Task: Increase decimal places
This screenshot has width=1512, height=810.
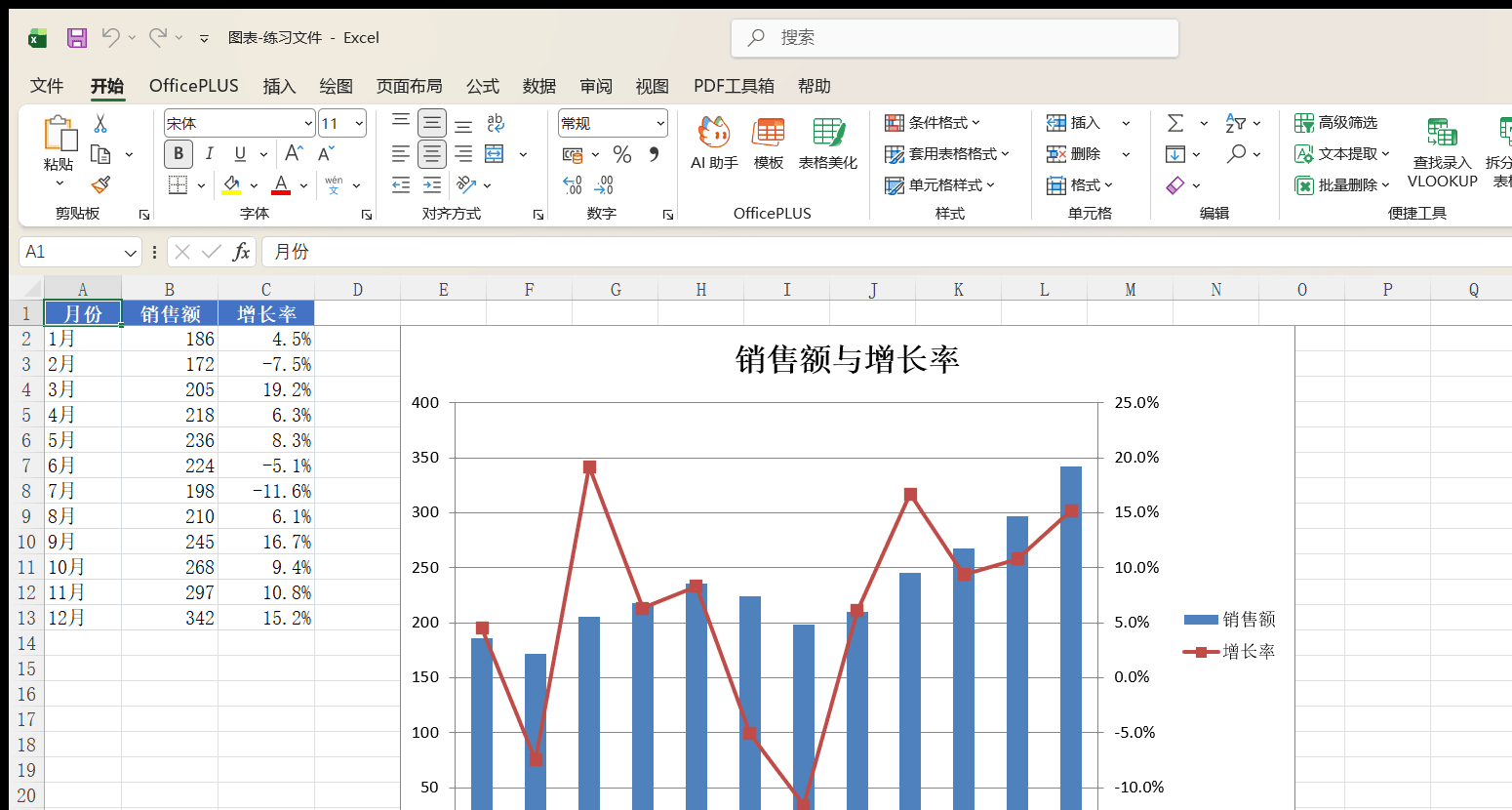Action: tap(573, 184)
